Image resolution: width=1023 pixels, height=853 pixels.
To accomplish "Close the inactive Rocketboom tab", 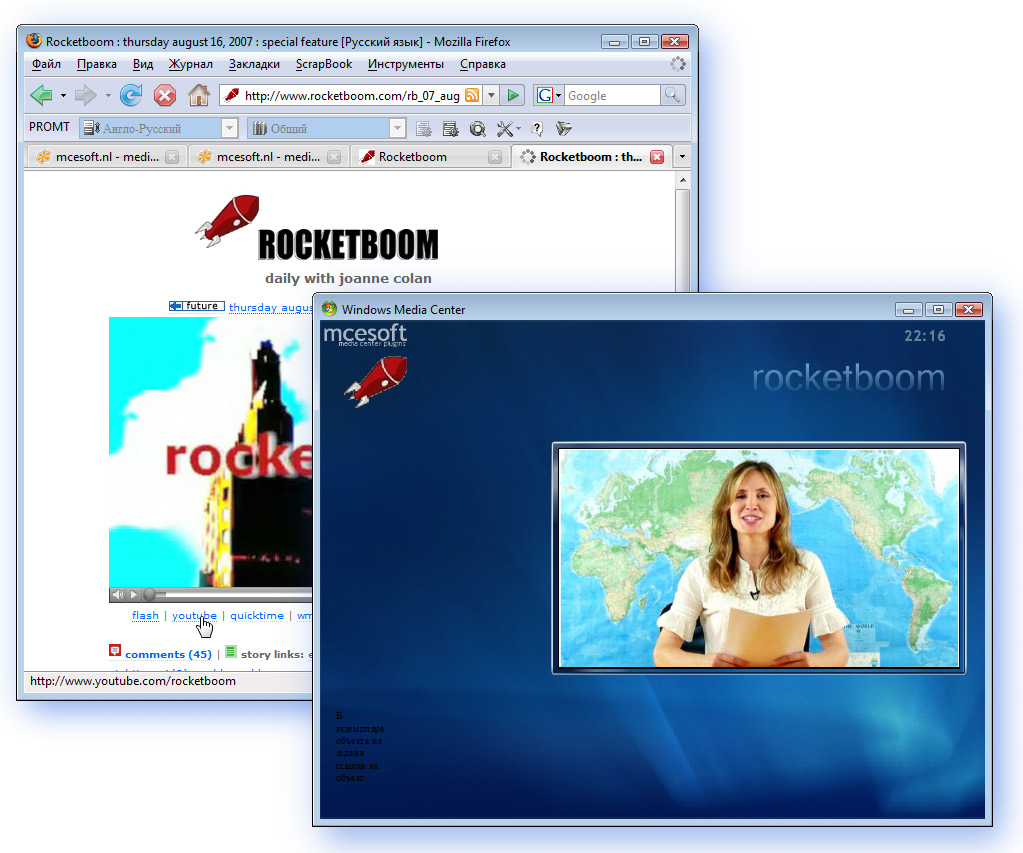I will coord(495,157).
